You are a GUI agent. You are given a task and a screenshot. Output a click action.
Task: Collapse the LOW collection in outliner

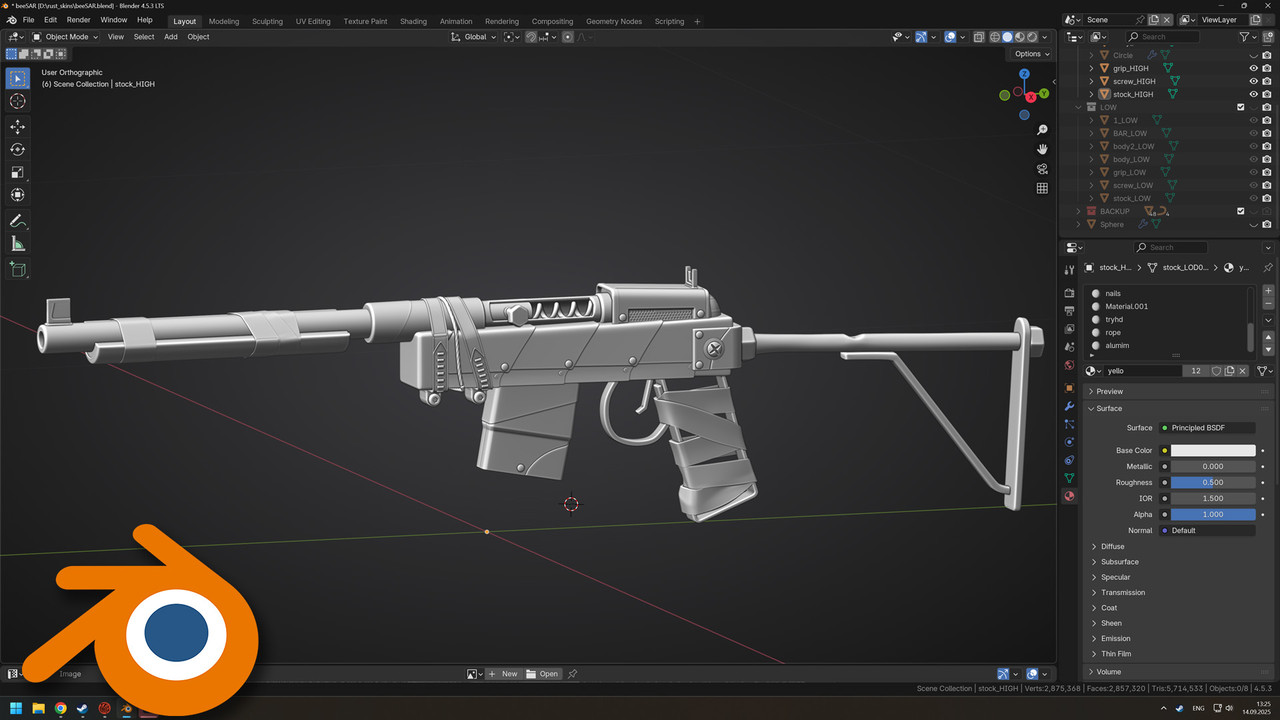pos(1079,107)
